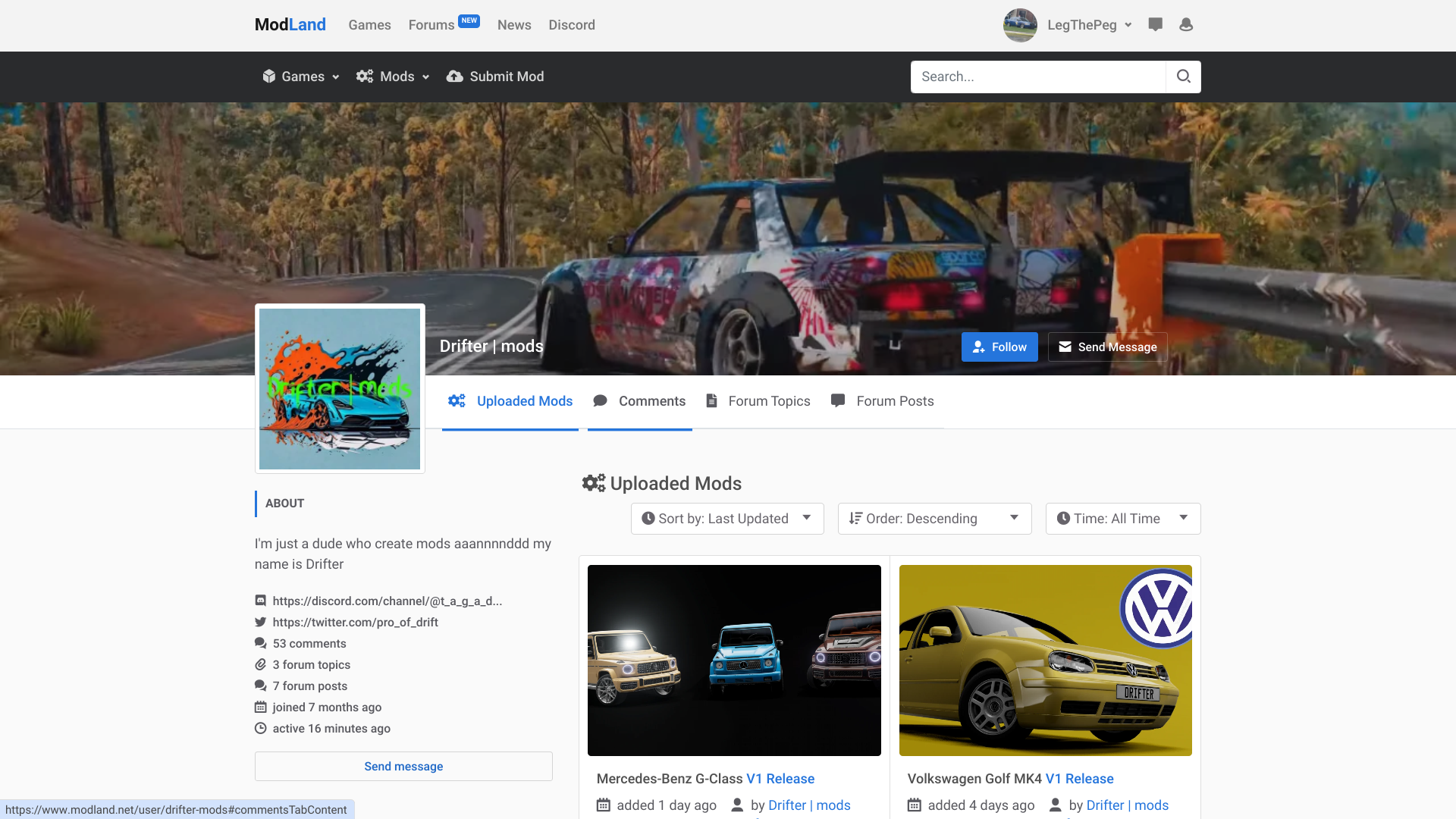Expand the Games dropdown in dark navbar

(x=301, y=77)
